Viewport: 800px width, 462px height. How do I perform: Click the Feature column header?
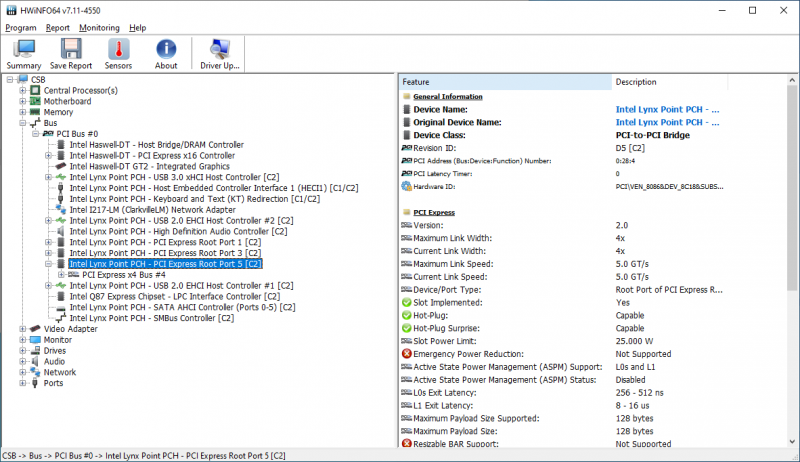[505, 82]
